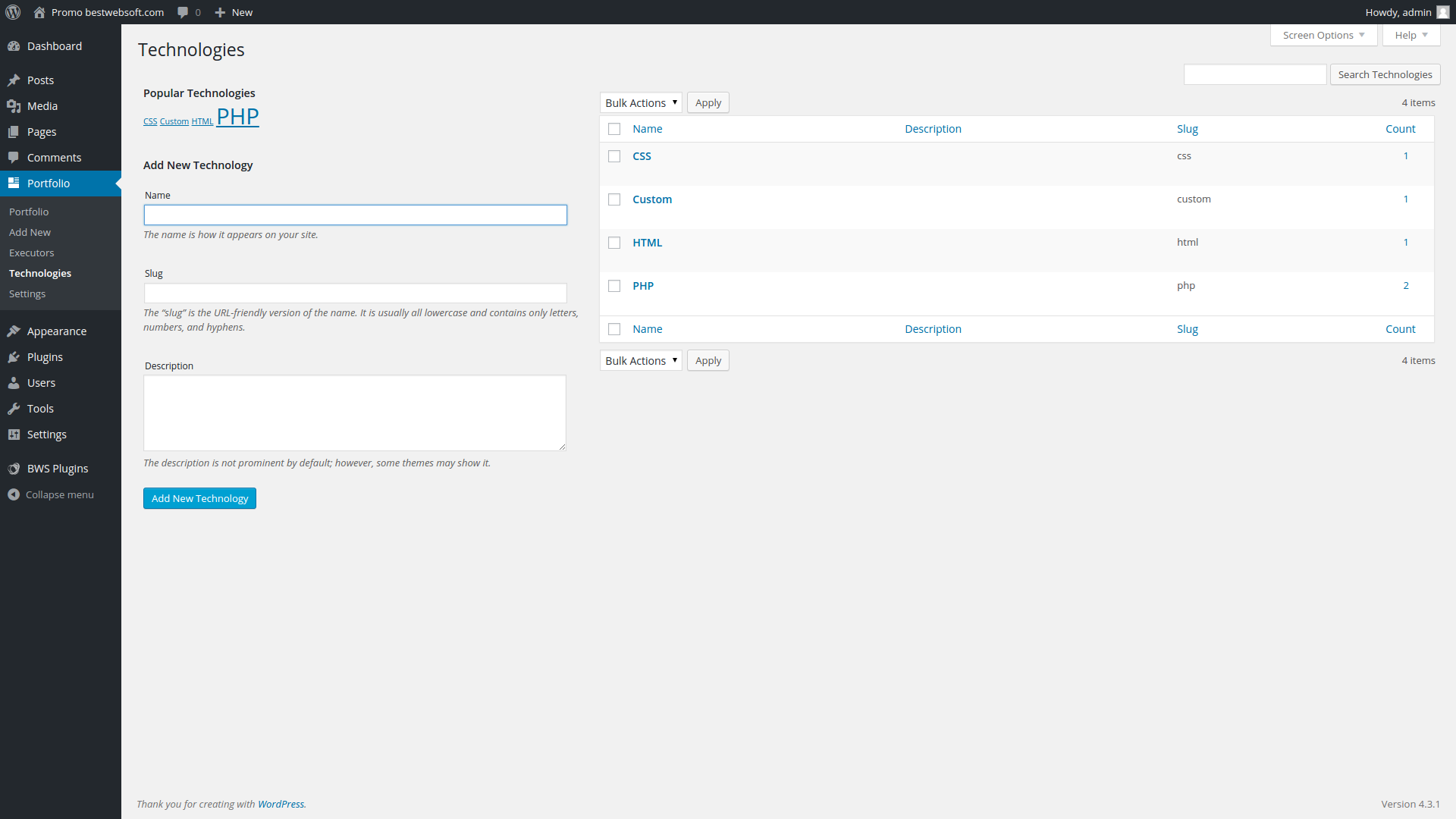1456x819 pixels.
Task: Click the Promo bestwebsoft.com site link
Action: click(108, 12)
